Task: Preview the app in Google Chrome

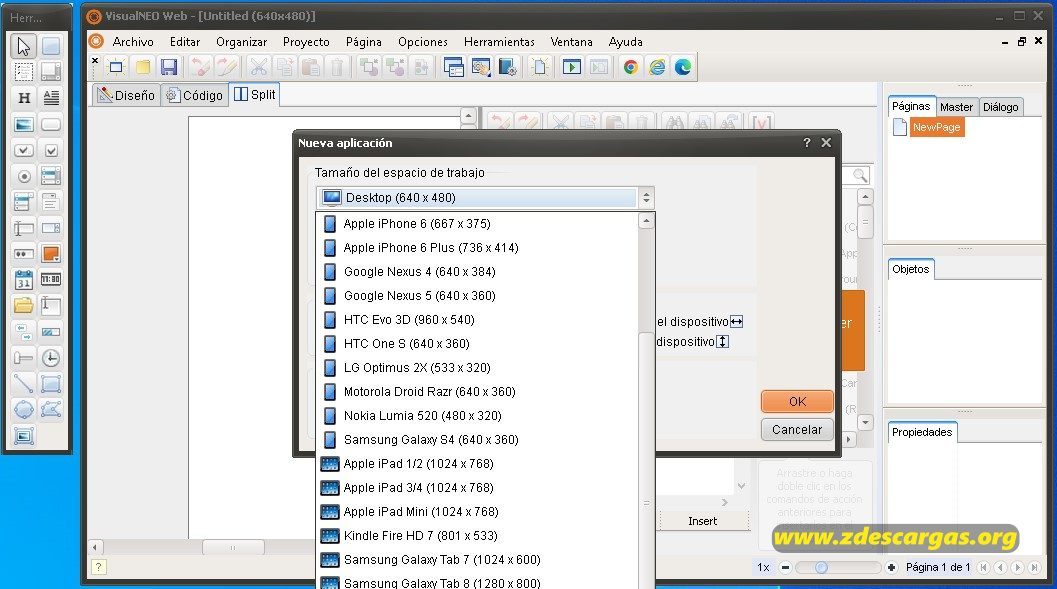Action: (x=630, y=67)
